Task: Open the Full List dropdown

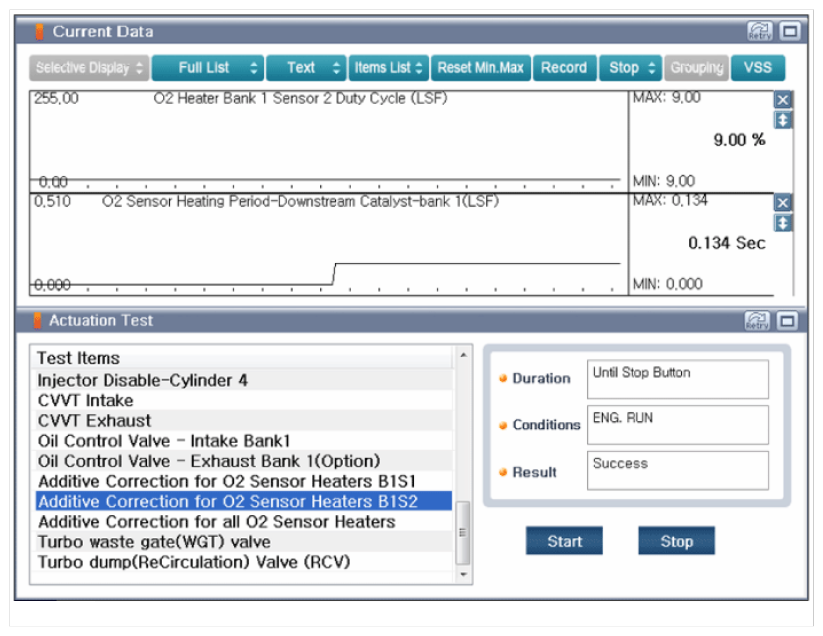Action: 208,68
